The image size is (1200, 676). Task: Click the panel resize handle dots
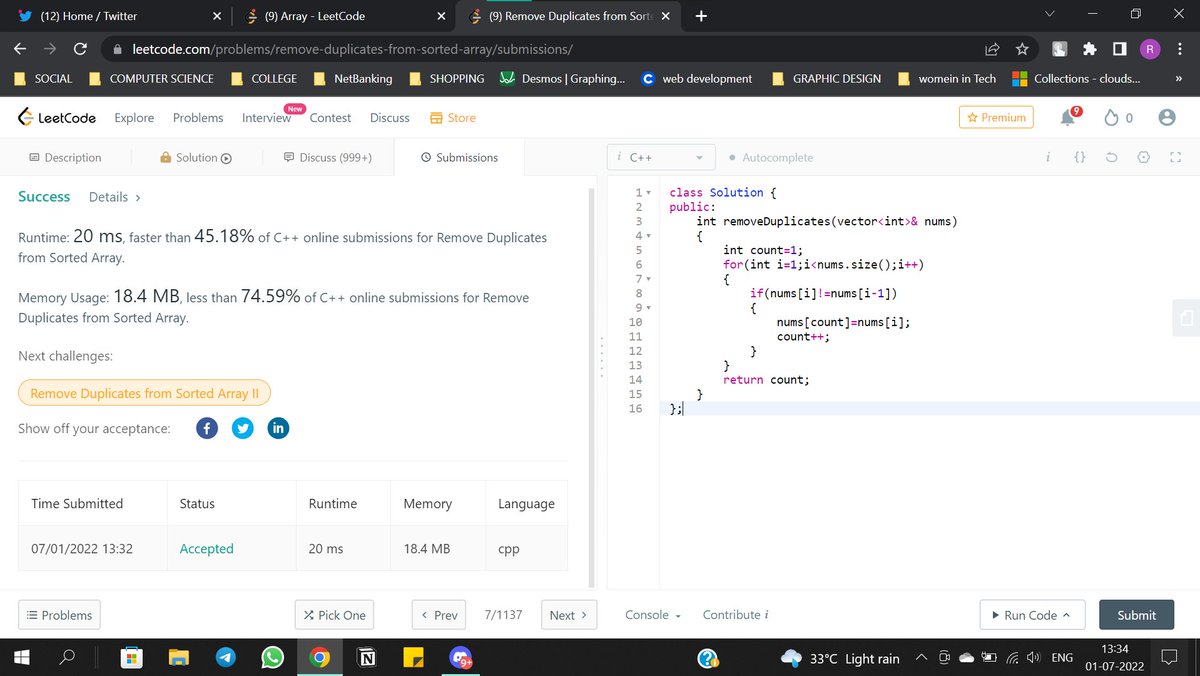(601, 358)
